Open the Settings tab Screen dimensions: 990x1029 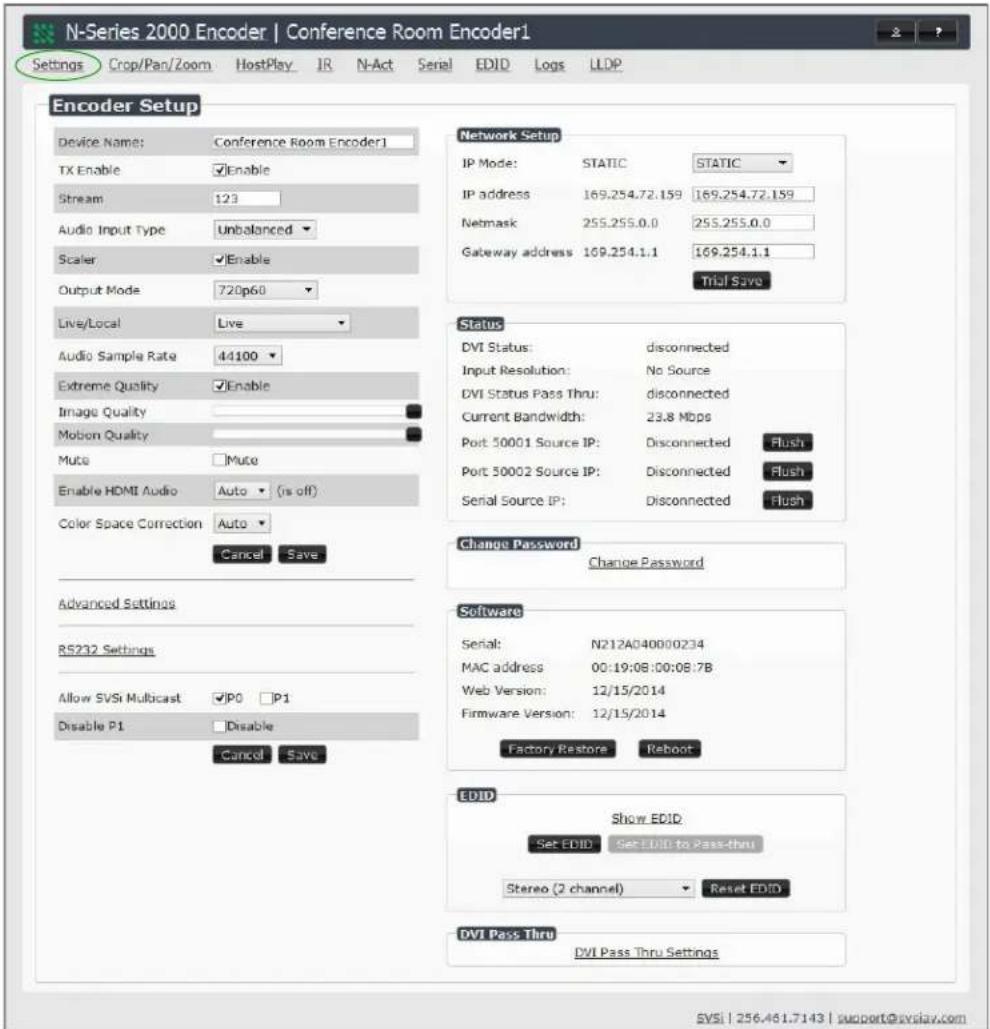[58, 65]
